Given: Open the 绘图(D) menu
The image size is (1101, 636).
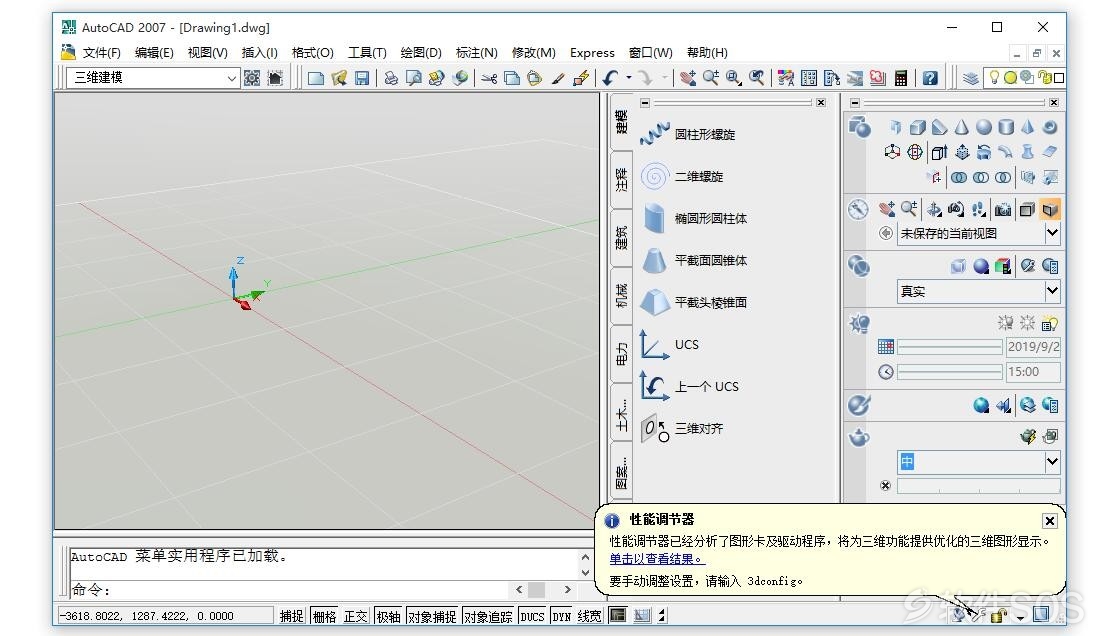Looking at the screenshot, I should click(x=421, y=53).
